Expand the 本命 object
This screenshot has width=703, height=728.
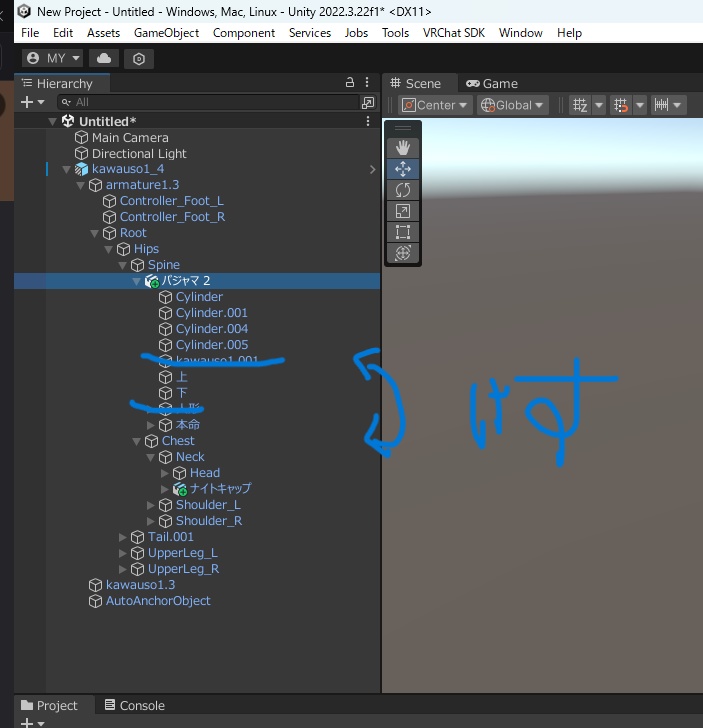(x=150, y=425)
